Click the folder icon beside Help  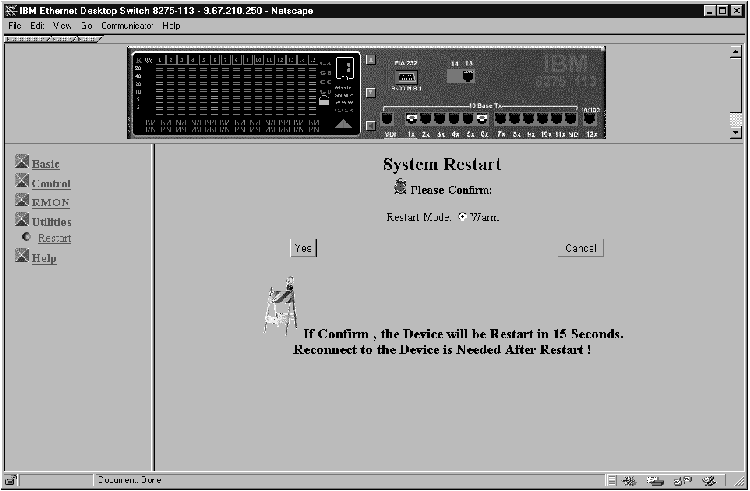coord(22,257)
